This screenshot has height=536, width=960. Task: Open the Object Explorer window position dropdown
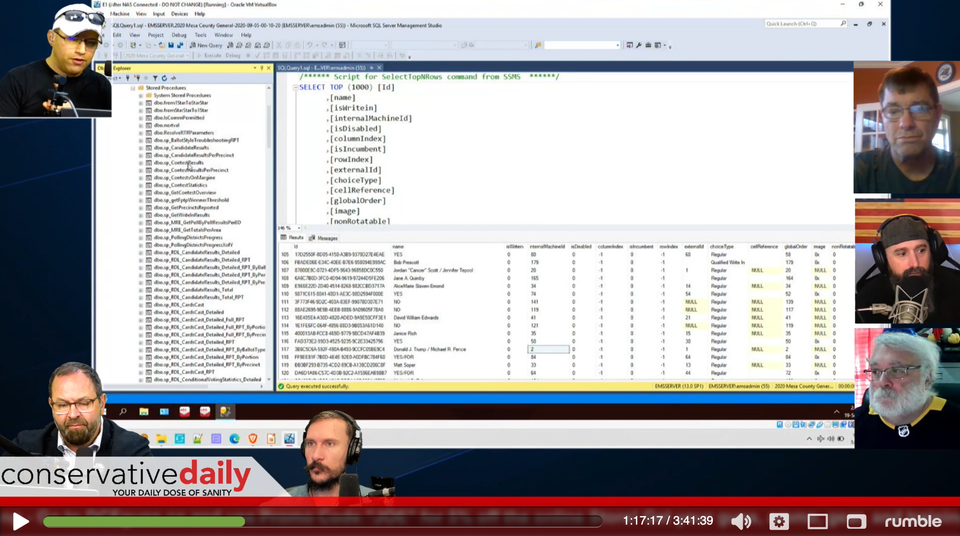[255, 68]
